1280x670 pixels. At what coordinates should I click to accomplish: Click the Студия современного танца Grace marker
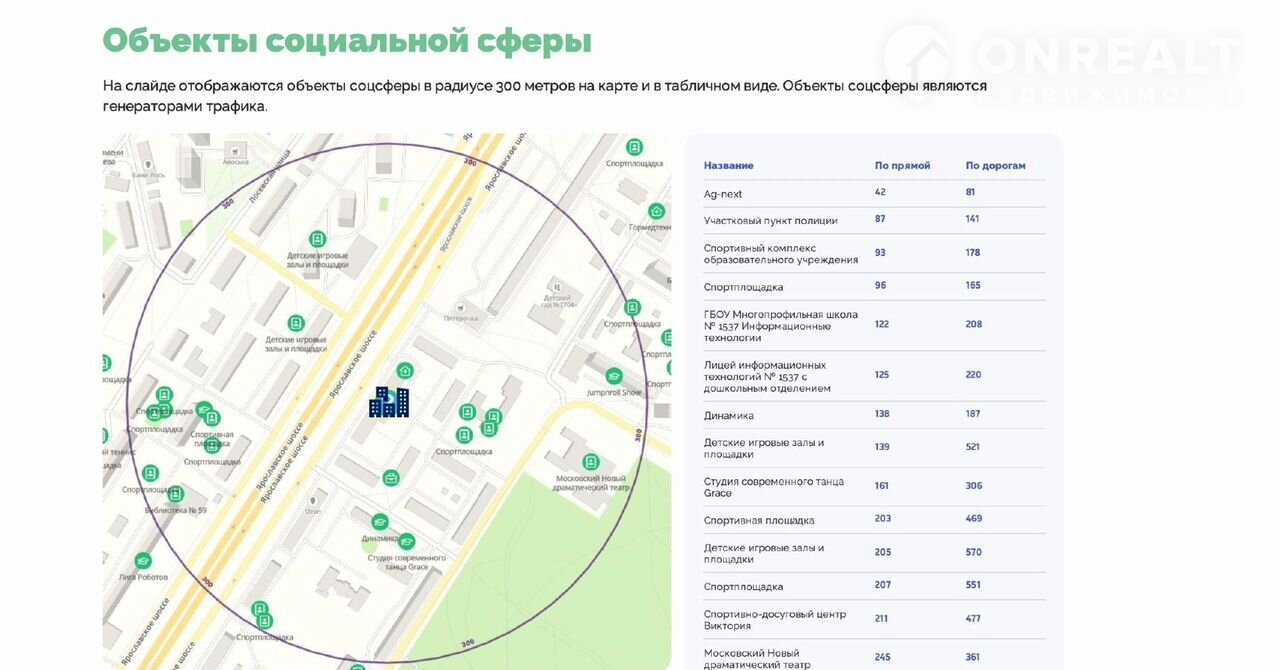[406, 542]
